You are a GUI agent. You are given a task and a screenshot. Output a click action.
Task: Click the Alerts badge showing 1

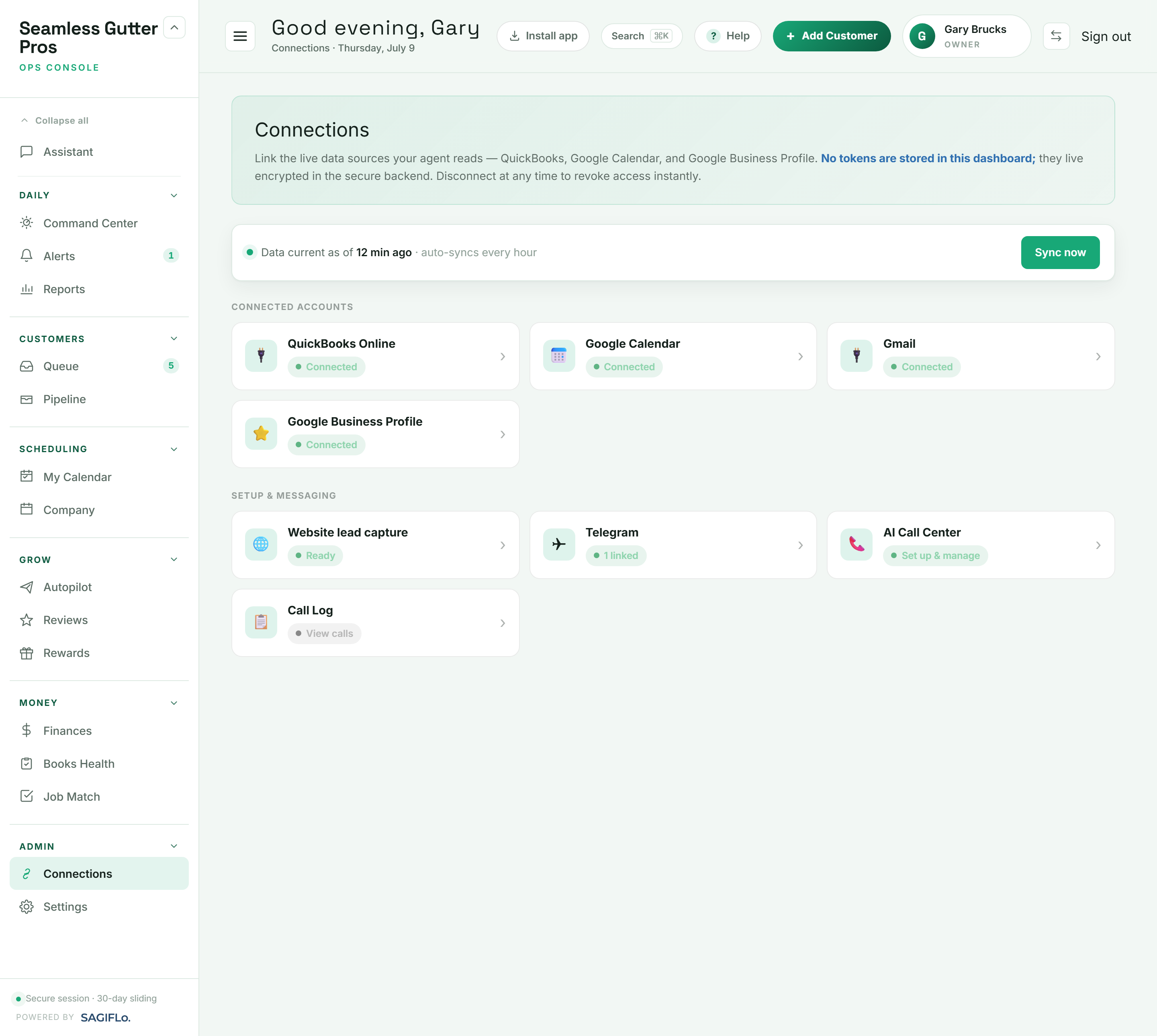[171, 255]
